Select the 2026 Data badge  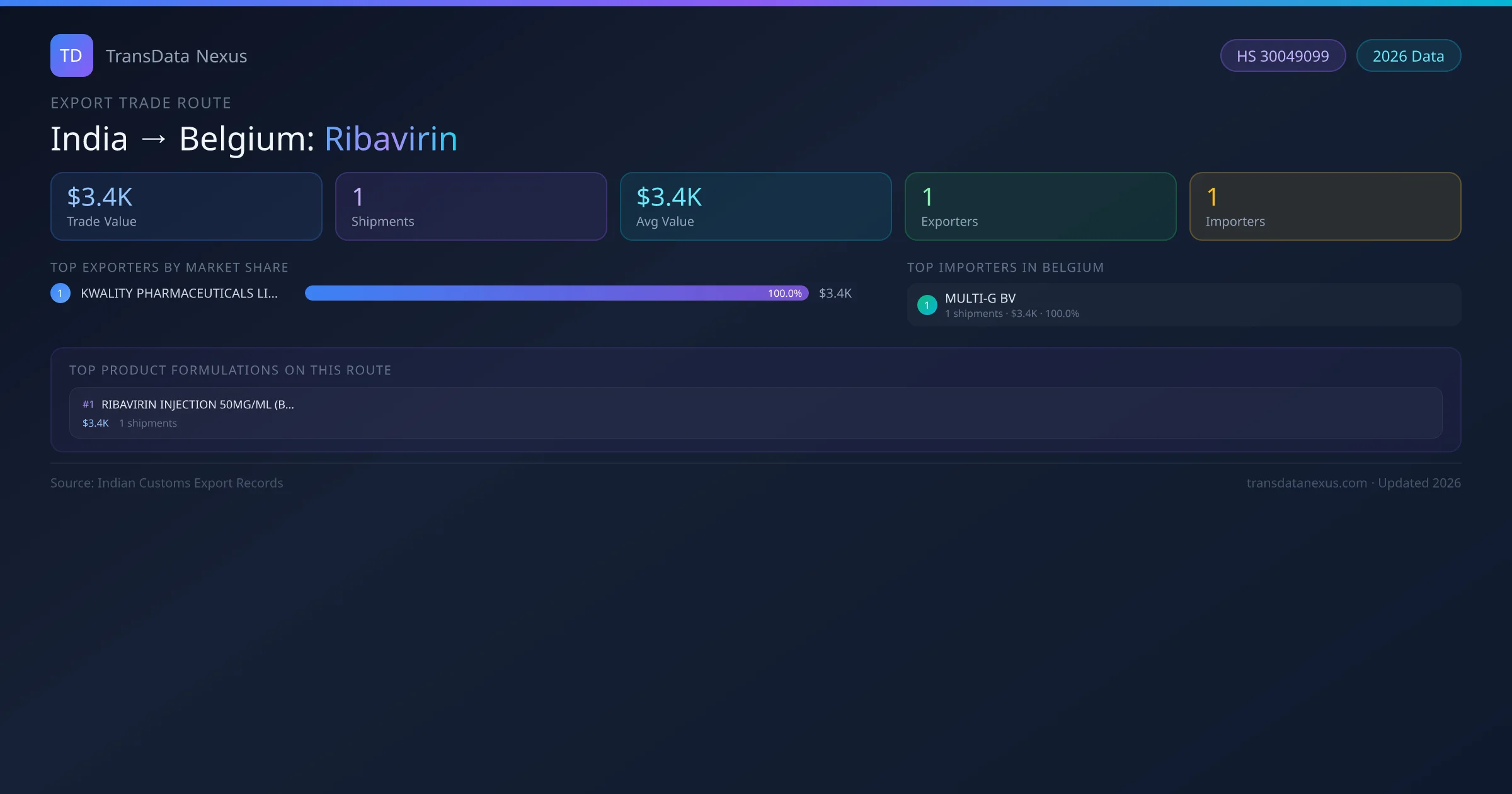point(1408,56)
